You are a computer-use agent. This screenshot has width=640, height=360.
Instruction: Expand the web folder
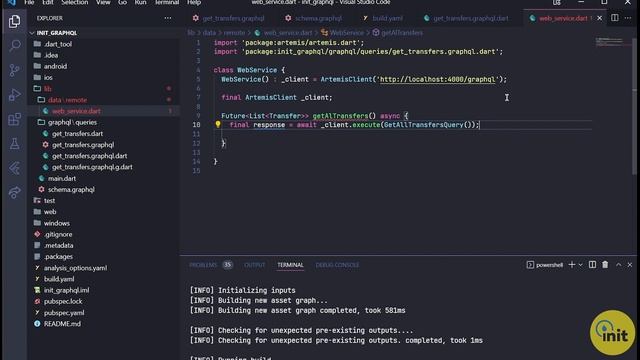[x=50, y=212]
